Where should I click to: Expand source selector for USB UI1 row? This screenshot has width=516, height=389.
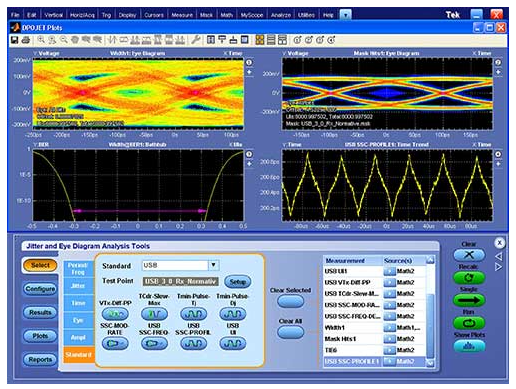[x=389, y=271]
